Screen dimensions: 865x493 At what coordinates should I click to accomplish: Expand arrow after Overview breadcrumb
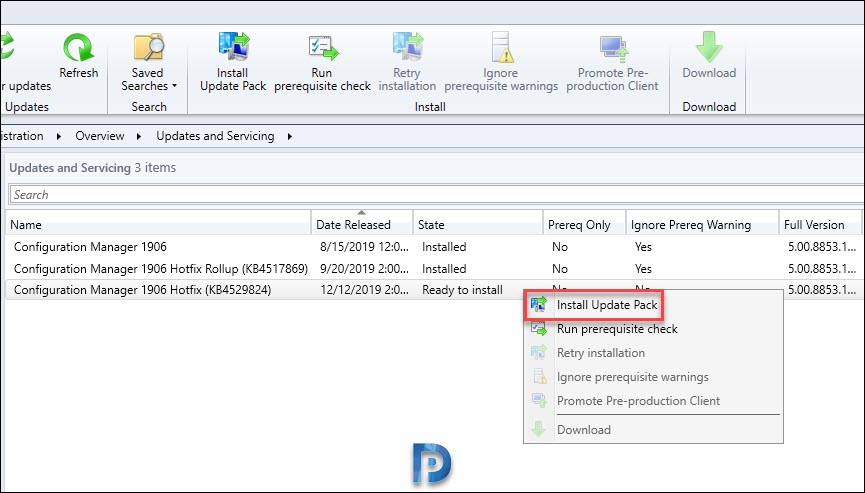139,136
